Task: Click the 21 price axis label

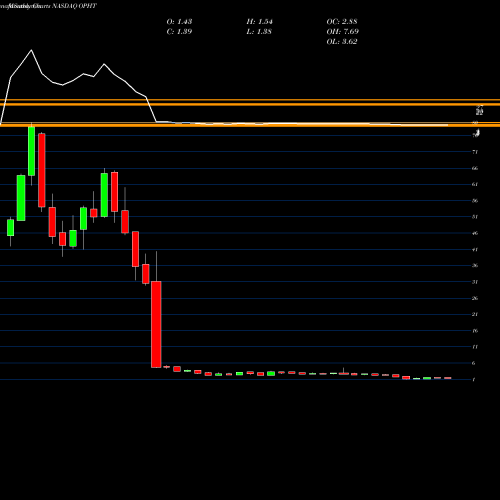Action: pyautogui.click(x=475, y=314)
